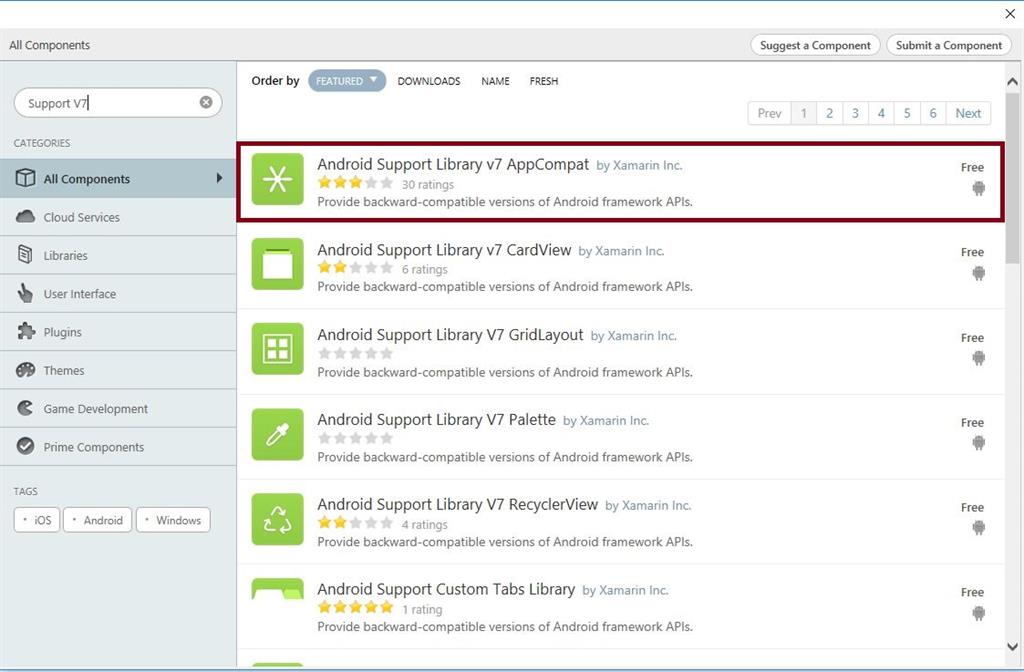Click the Submit a Component button
The height and width of the screenshot is (672, 1024).
pyautogui.click(x=949, y=45)
